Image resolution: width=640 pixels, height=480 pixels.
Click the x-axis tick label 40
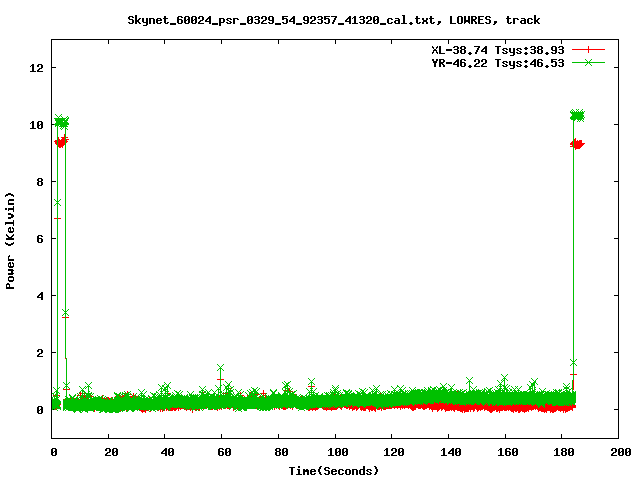tap(167, 452)
